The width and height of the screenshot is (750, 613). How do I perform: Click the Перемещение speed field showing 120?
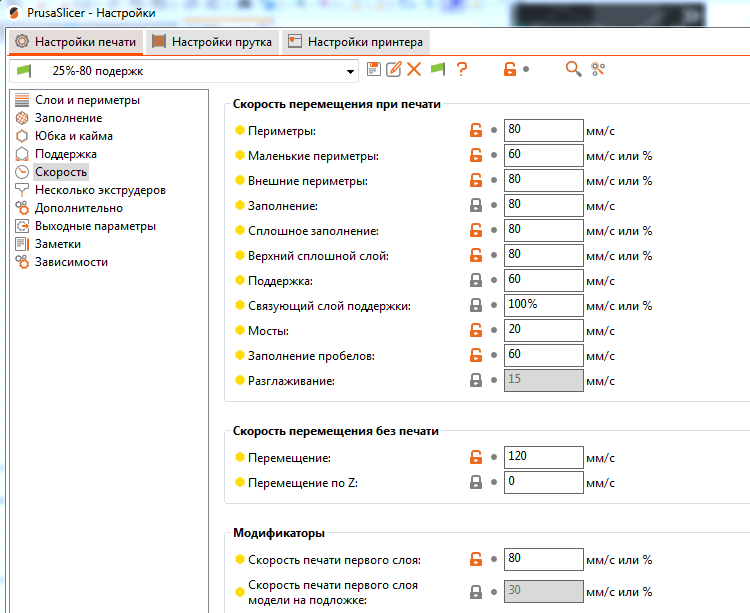click(x=543, y=458)
